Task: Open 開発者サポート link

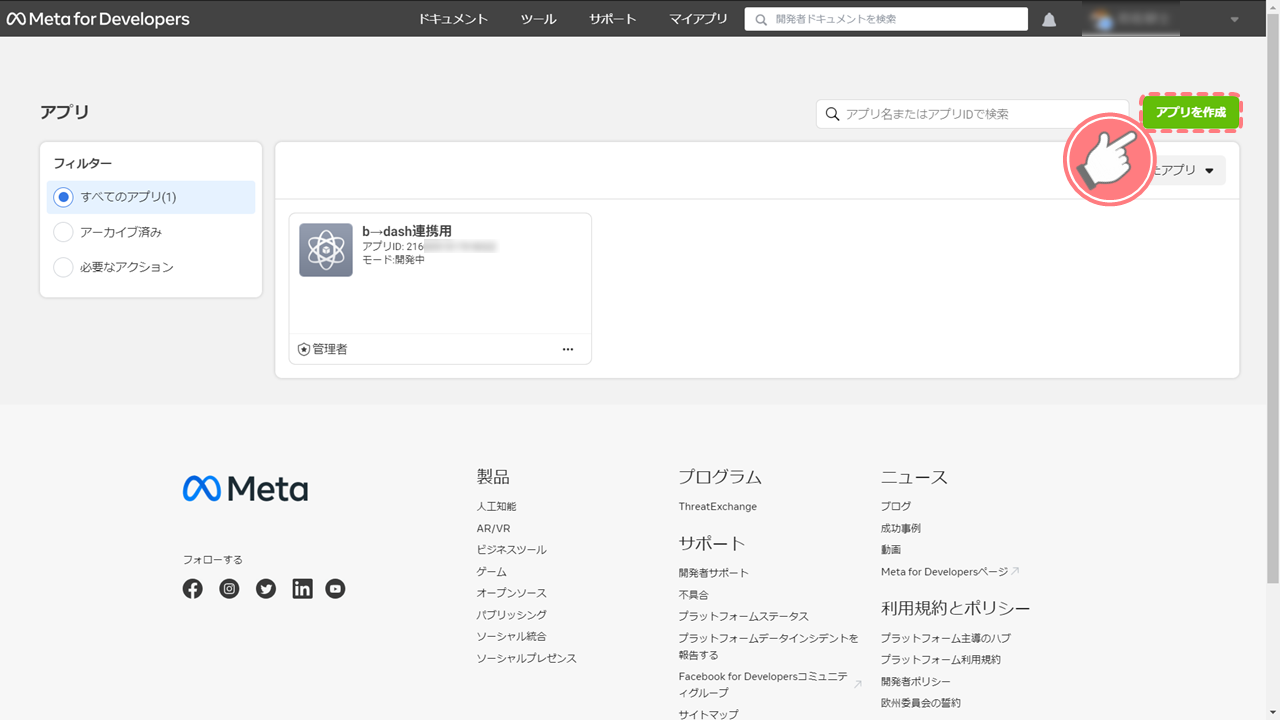Action: tap(714, 573)
